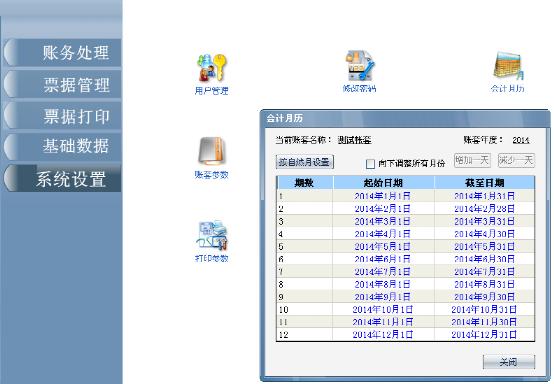Viewport: 554px width, 384px height.
Task: Click the 增加一天 button
Action: click(472, 161)
